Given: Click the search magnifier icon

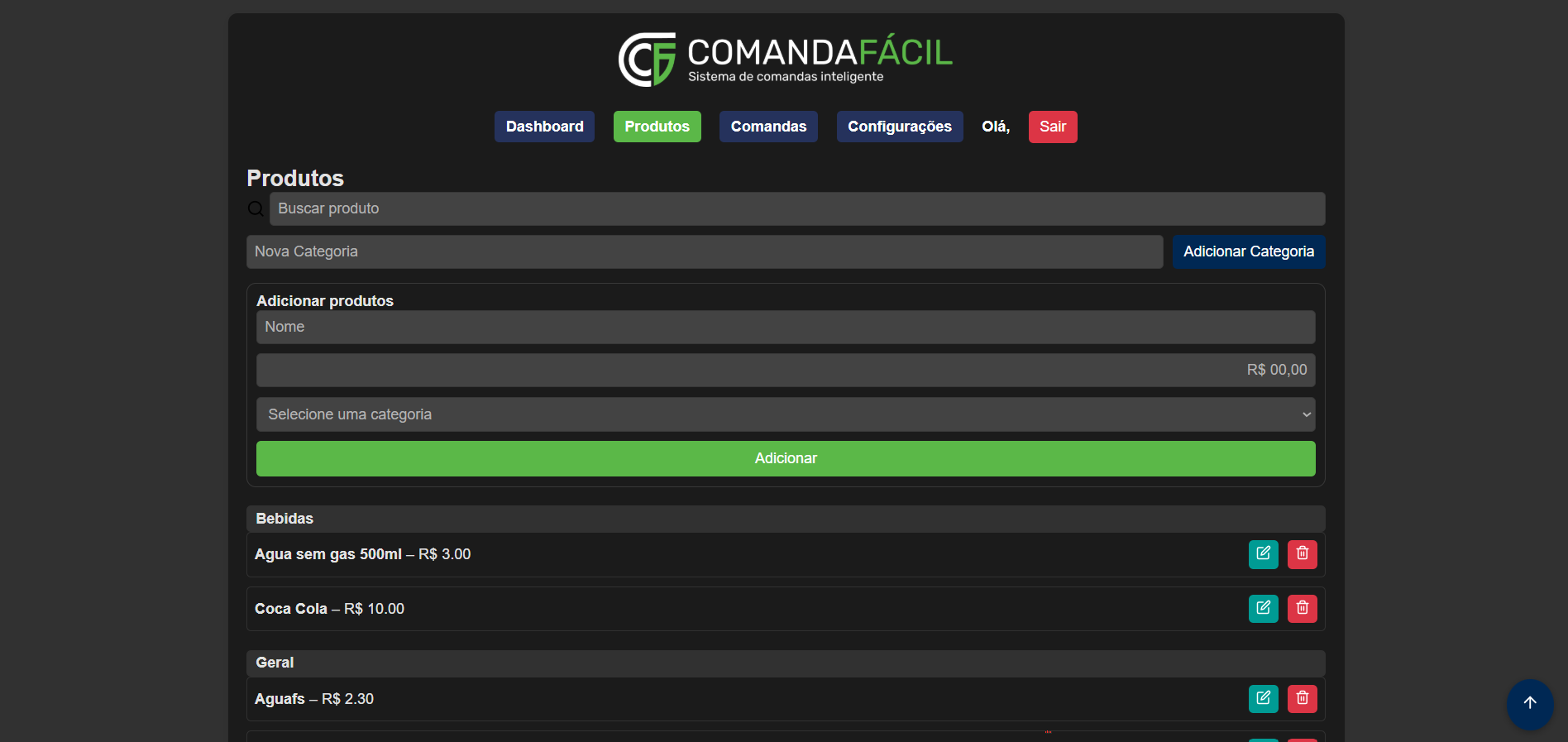Looking at the screenshot, I should [x=256, y=209].
